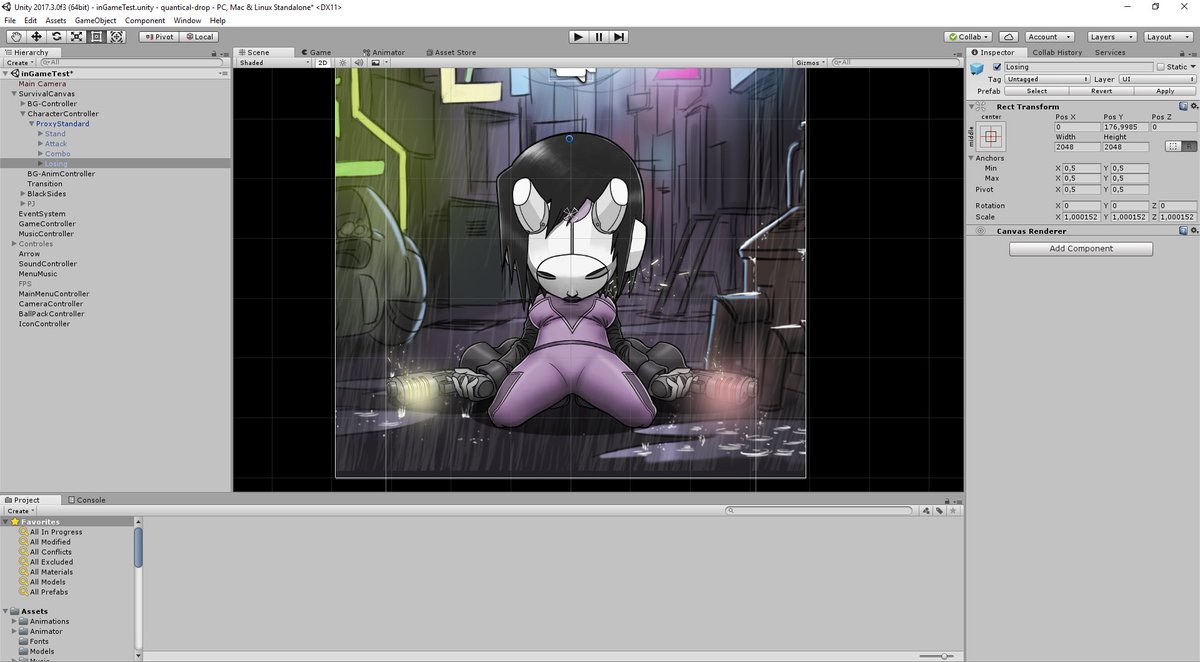Click the All Materials saved search
The image size is (1200, 662).
[51, 572]
